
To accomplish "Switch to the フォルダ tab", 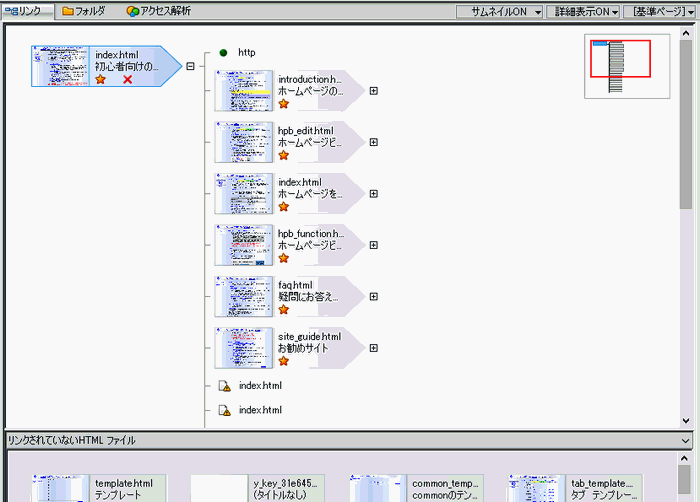I will pos(84,11).
